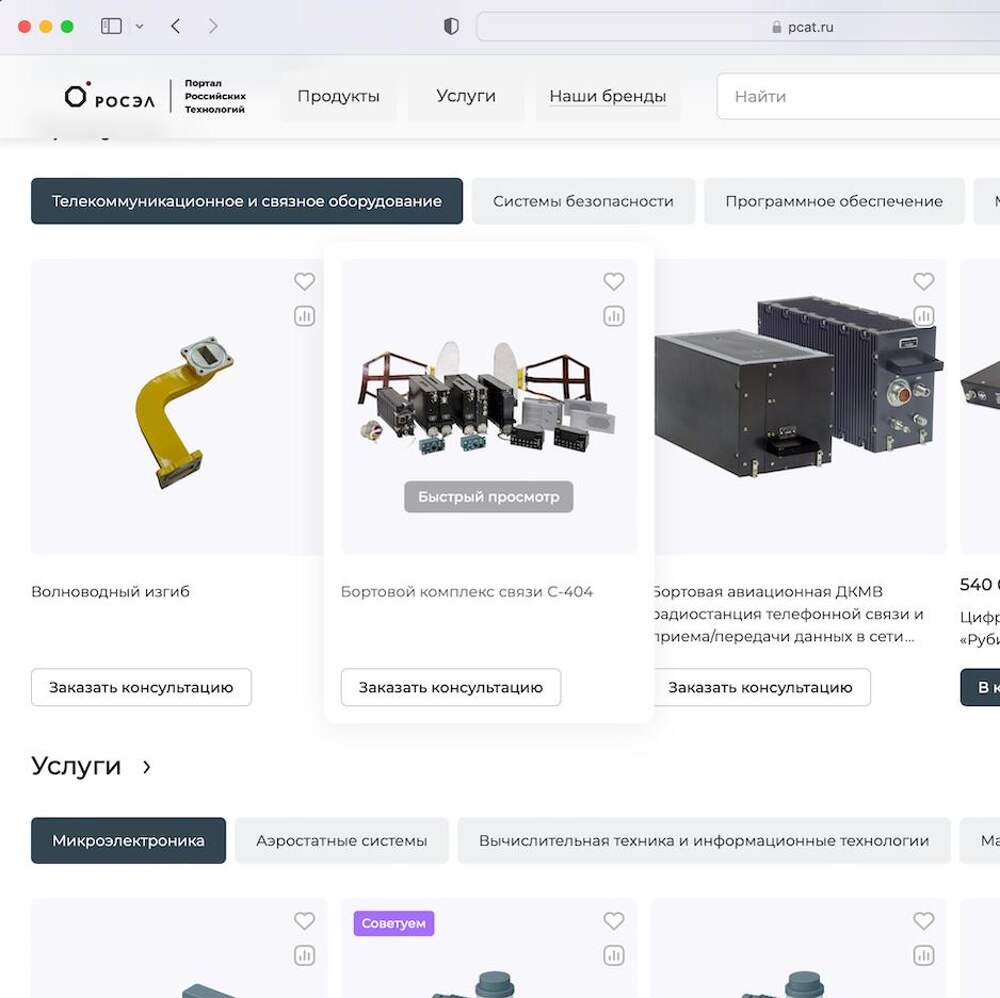Heart the Советуем-labeled service card
This screenshot has height=998, width=1000.
point(614,921)
